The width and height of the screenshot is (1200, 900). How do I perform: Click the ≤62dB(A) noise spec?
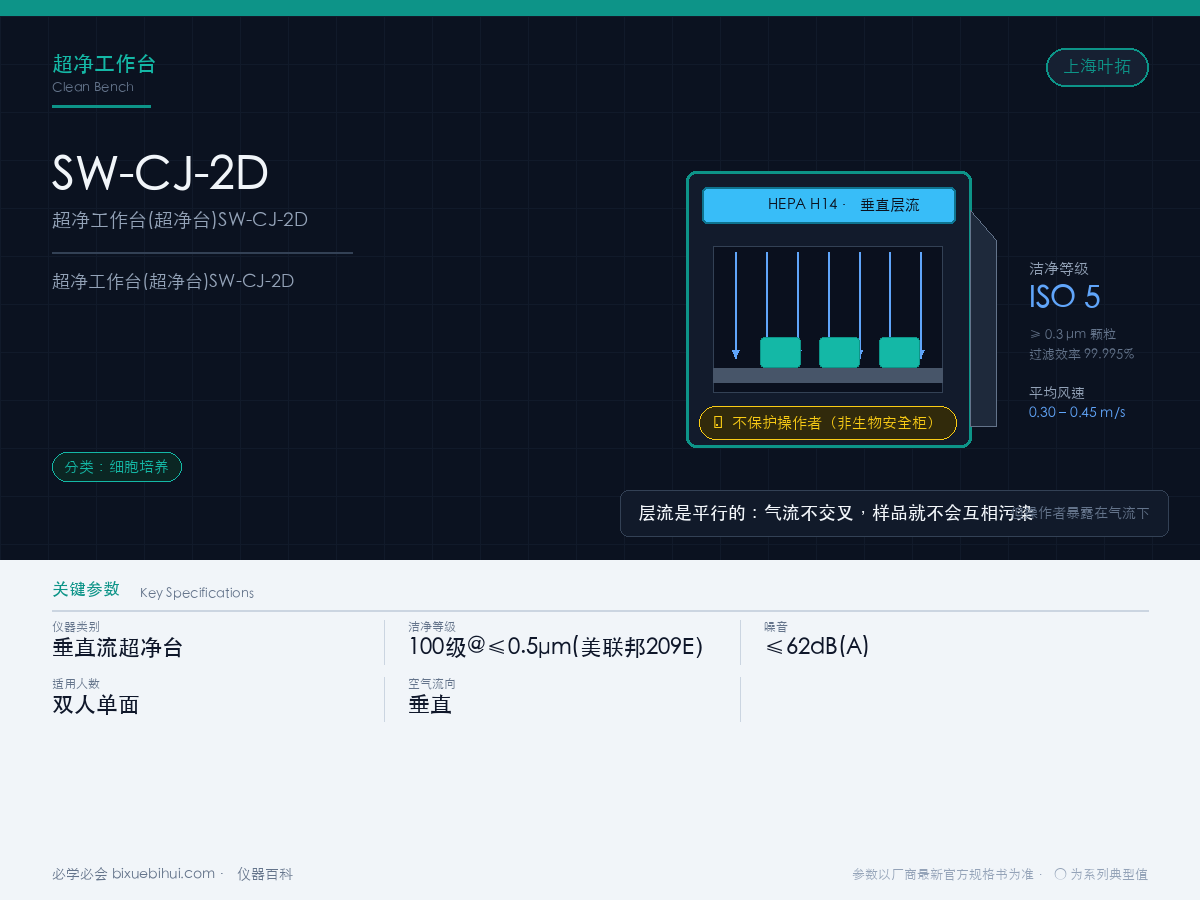pyautogui.click(x=817, y=646)
